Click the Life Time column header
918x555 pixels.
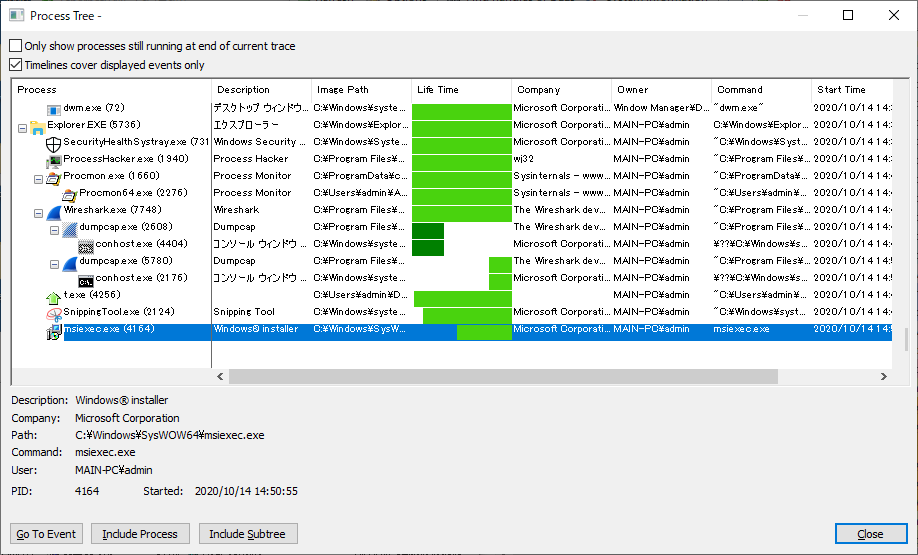point(461,90)
